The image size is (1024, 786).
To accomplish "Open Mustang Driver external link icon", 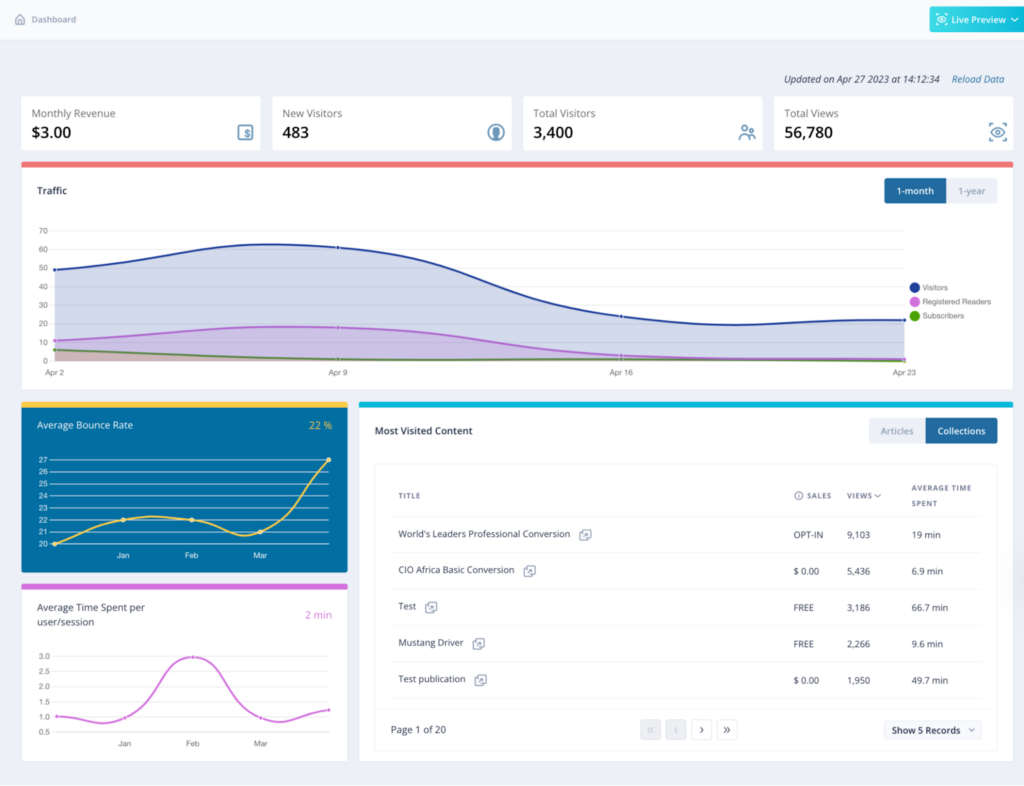I will pyautogui.click(x=479, y=644).
